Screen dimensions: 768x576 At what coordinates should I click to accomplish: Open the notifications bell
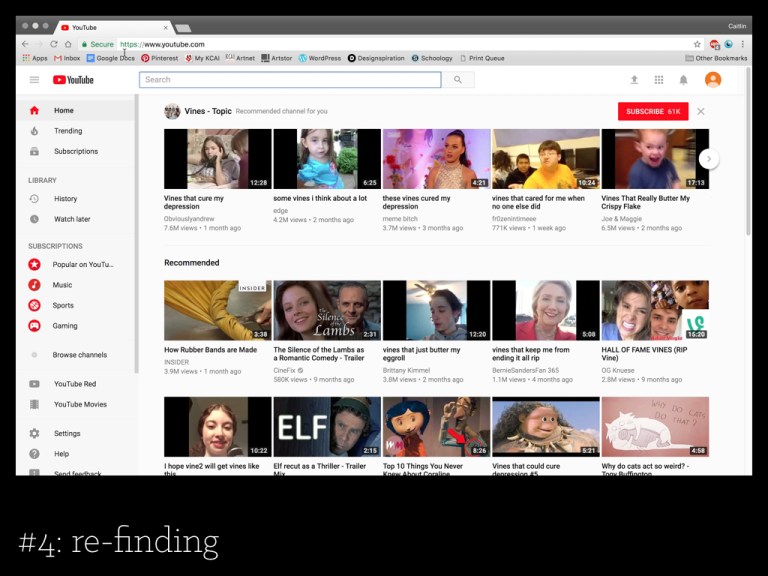(x=684, y=80)
